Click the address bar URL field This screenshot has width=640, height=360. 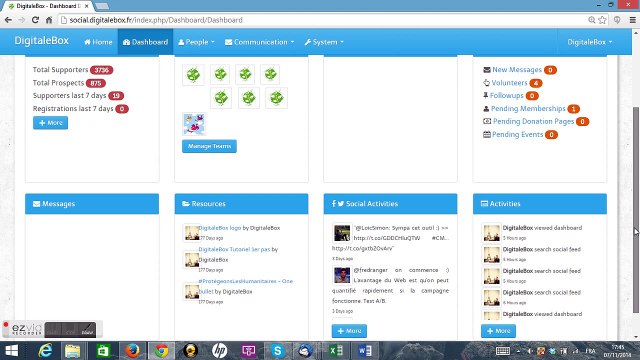(322, 20)
